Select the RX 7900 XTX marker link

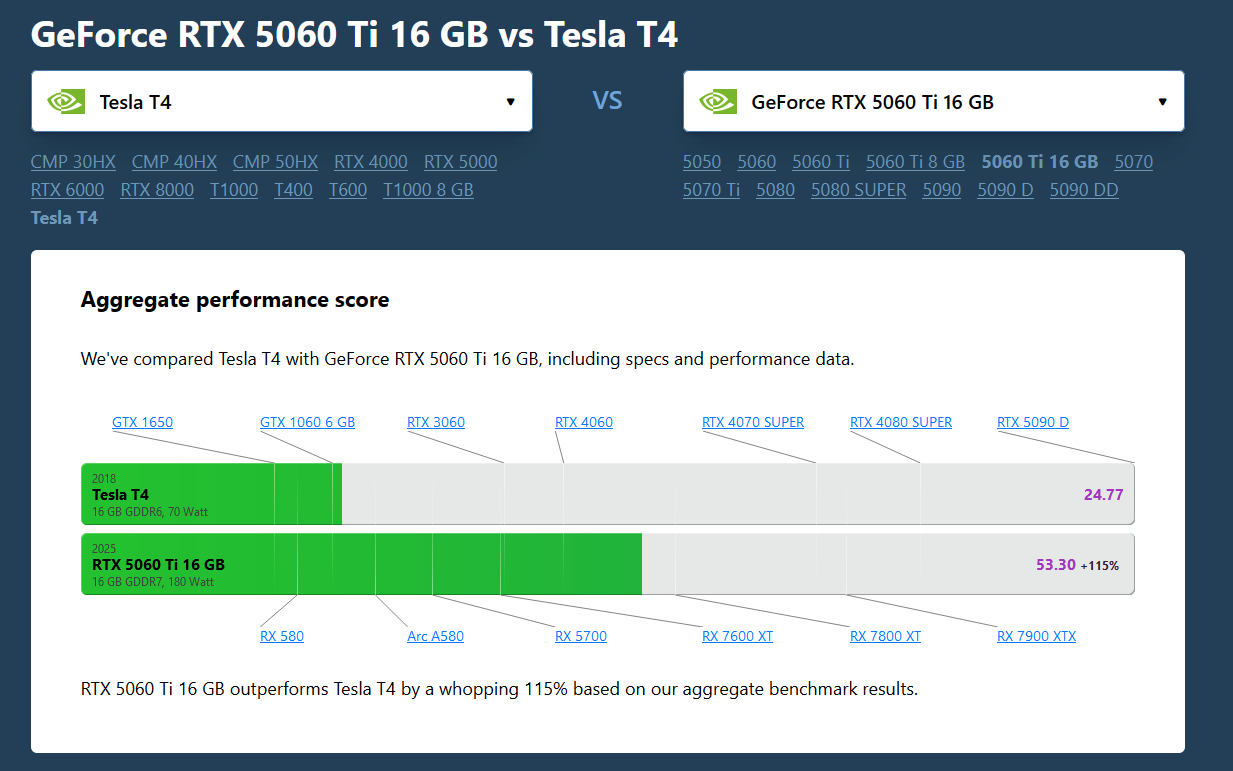(1036, 636)
